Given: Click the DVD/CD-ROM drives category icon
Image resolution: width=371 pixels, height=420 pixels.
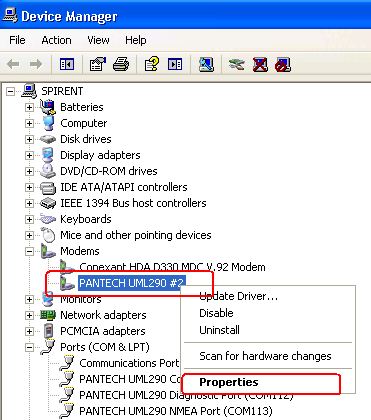Looking at the screenshot, I should (x=48, y=171).
